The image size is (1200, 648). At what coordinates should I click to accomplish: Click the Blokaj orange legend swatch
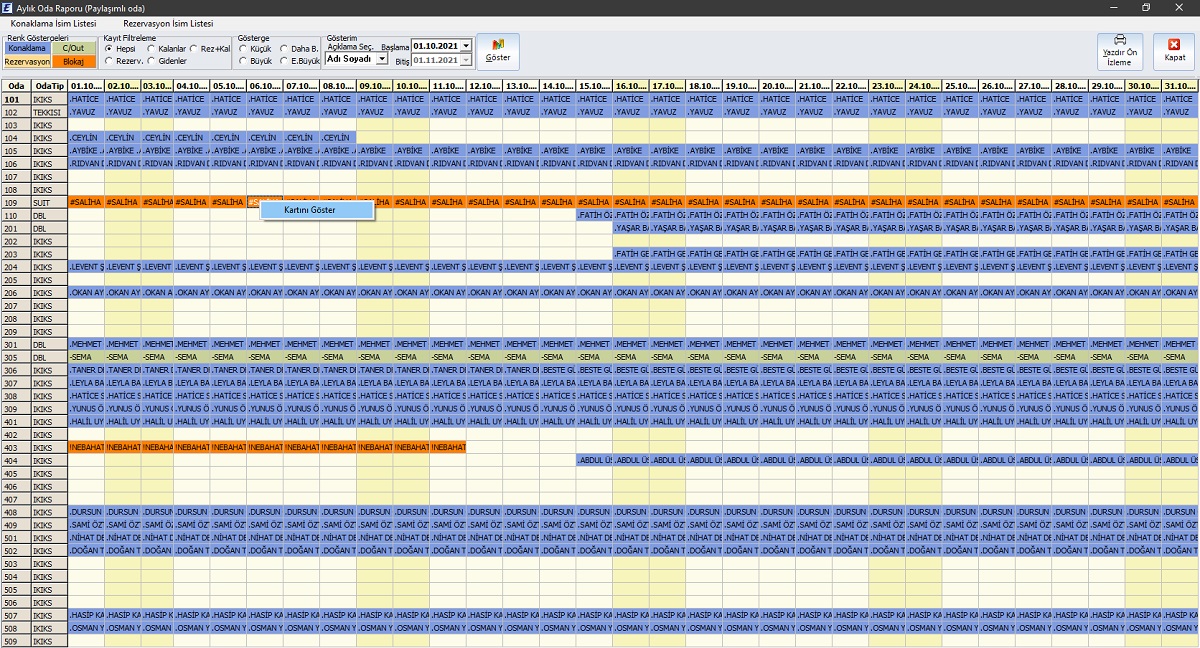73,61
